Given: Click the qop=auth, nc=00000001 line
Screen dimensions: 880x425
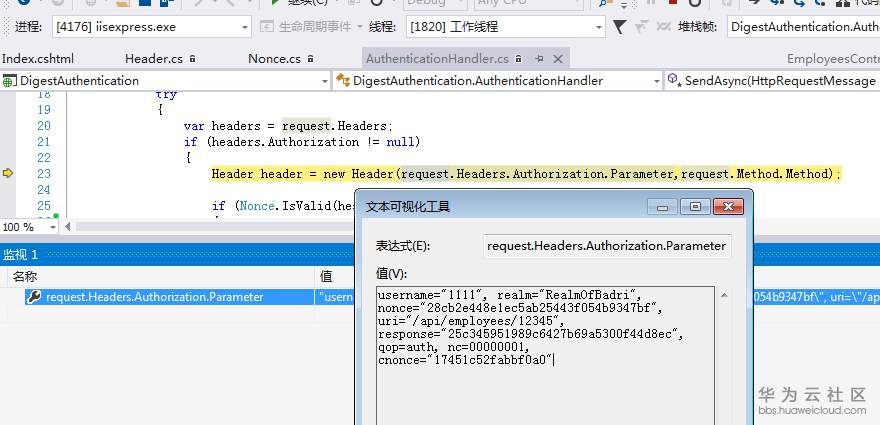Looking at the screenshot, I should click(453, 348).
